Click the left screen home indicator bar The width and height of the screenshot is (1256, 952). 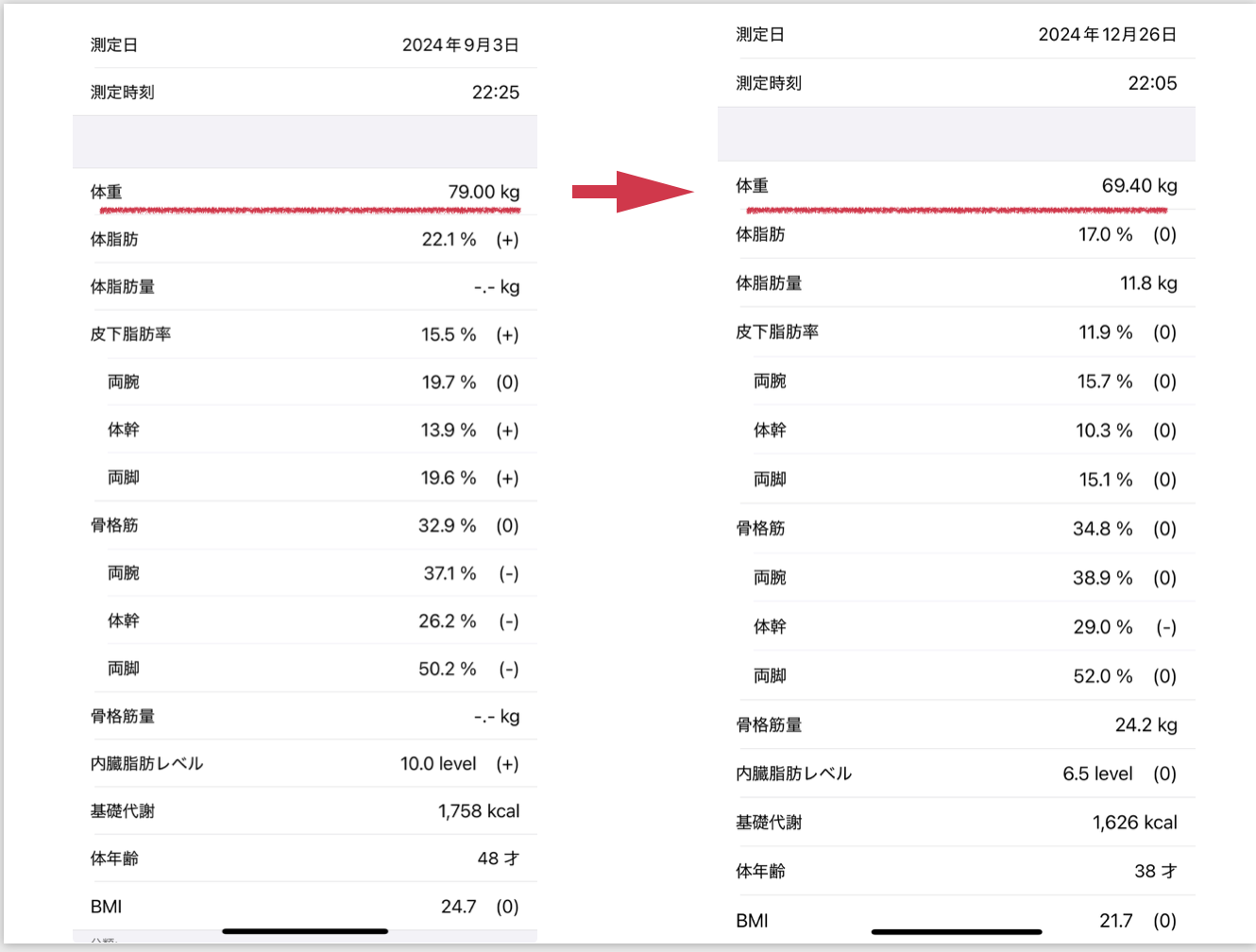pyautogui.click(x=305, y=931)
